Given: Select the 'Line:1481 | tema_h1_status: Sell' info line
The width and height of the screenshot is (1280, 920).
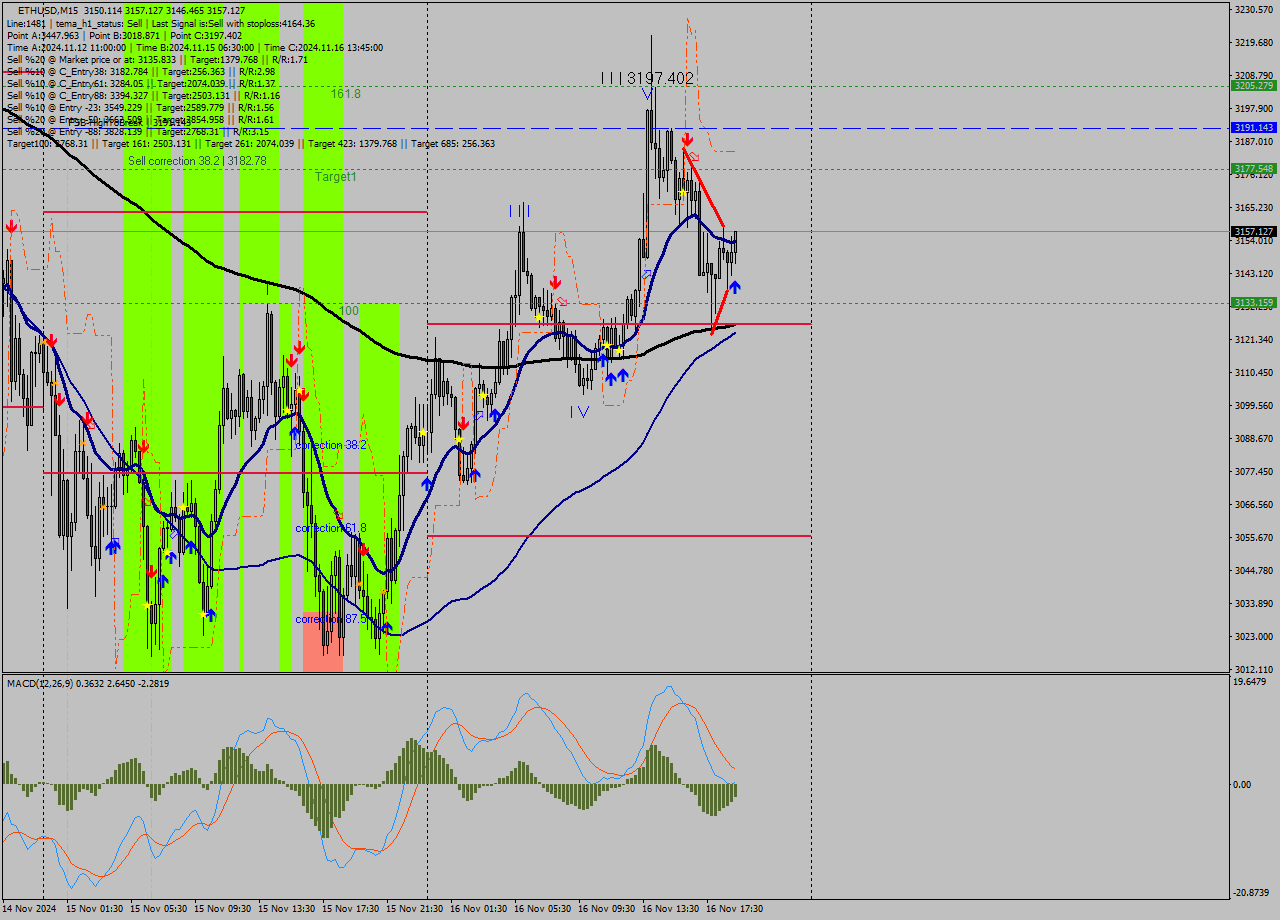Looking at the screenshot, I should [161, 23].
